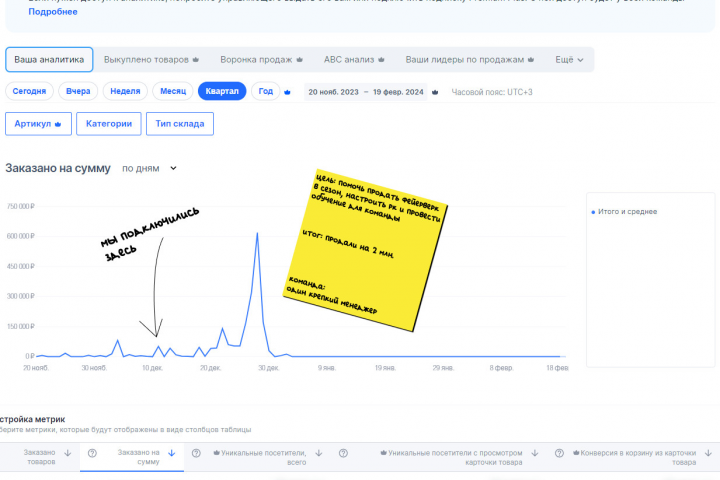Open help icon before Уникальные посетители, всего column
The height and width of the screenshot is (480, 720).
pos(196,453)
